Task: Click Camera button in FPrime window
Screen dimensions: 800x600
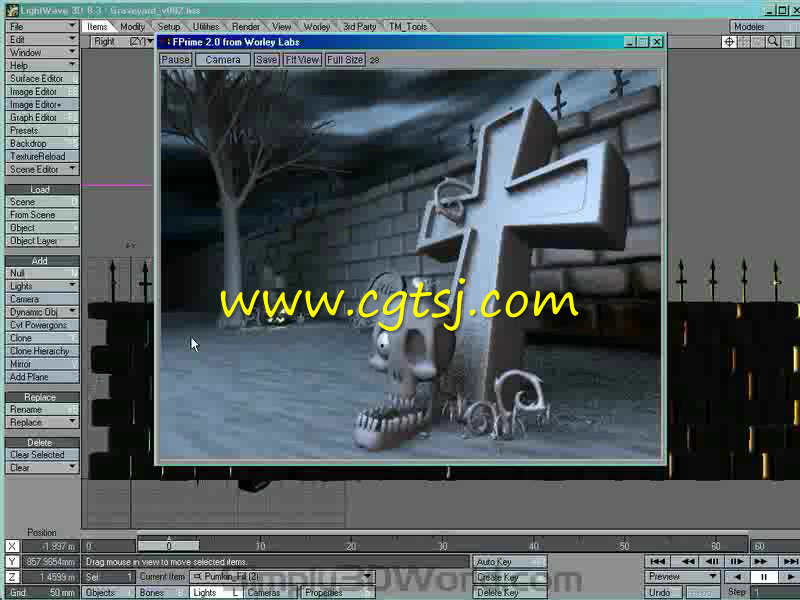Action: (223, 60)
